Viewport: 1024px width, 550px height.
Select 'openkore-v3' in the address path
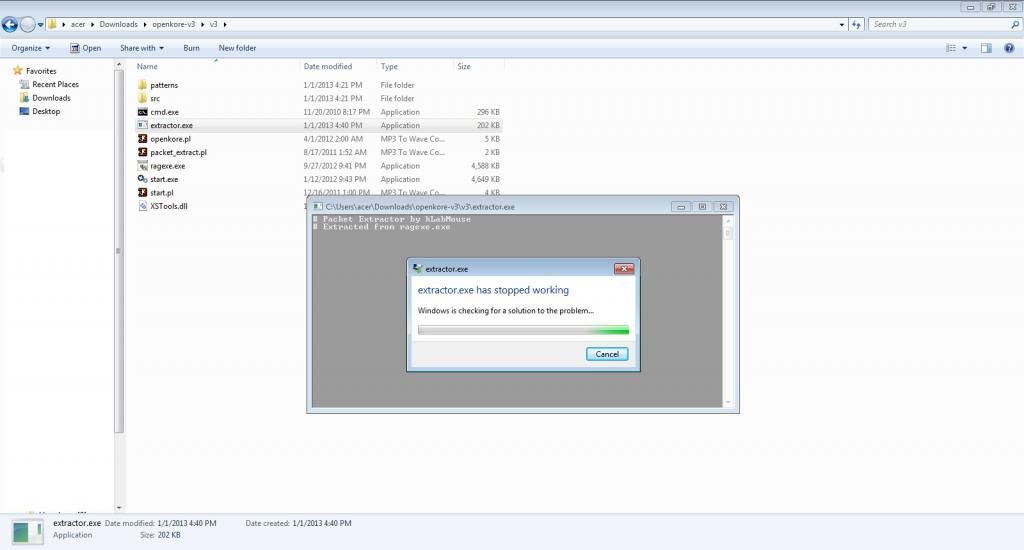174,24
